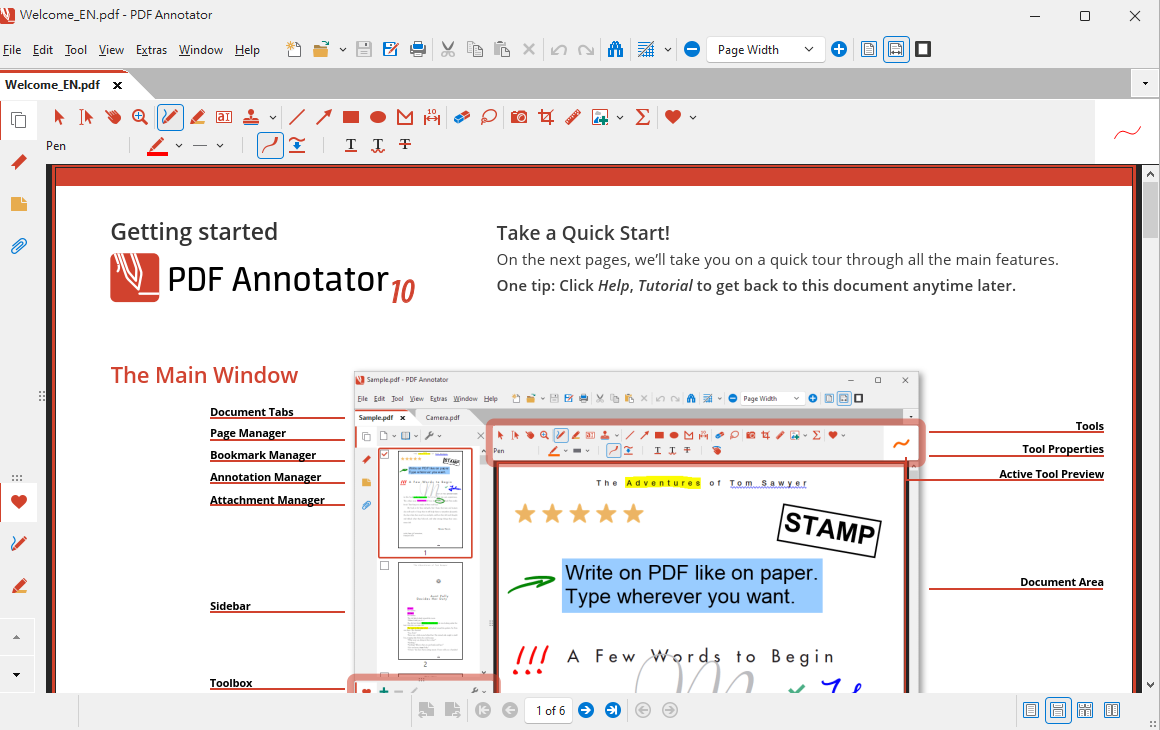The image size is (1160, 730).
Task: Open the Extras menu
Action: (x=151, y=50)
